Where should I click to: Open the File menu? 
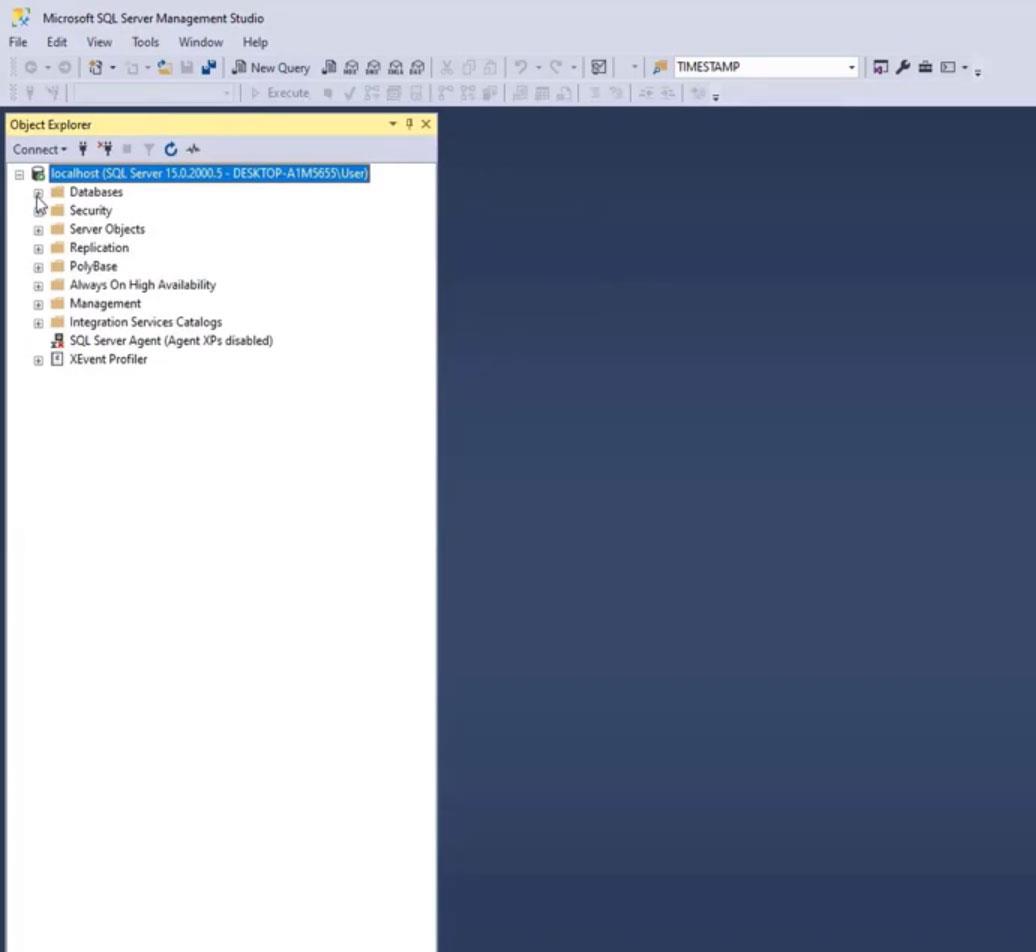coord(18,42)
